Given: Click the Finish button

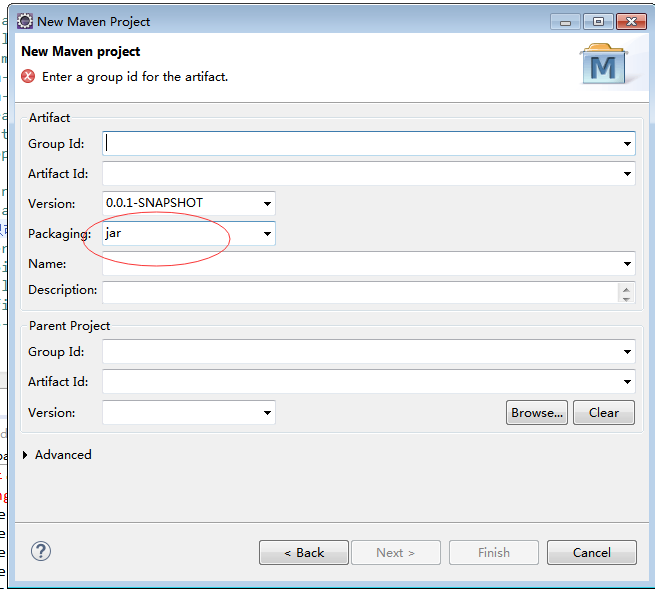Looking at the screenshot, I should [494, 553].
